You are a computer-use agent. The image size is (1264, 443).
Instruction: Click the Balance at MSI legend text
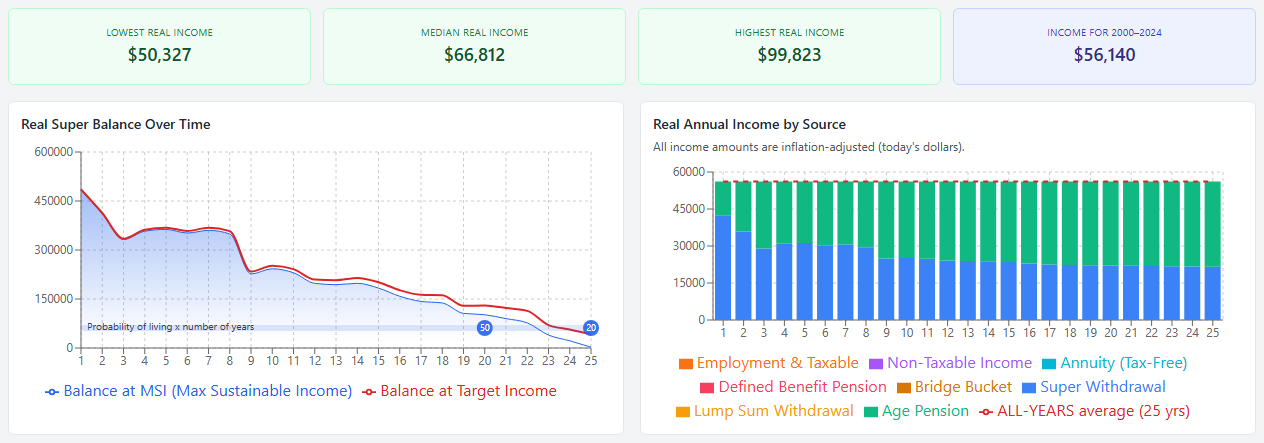207,392
